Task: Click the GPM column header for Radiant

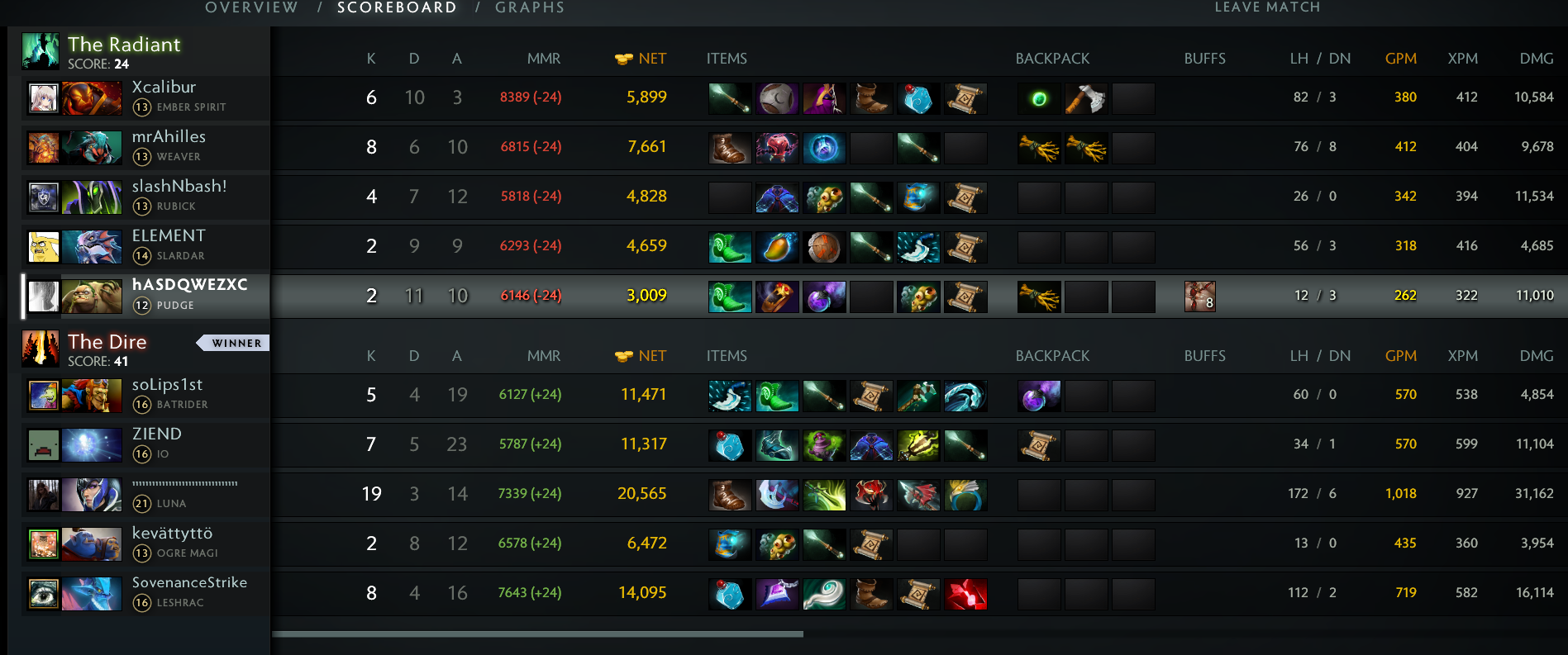Action: tap(1400, 59)
